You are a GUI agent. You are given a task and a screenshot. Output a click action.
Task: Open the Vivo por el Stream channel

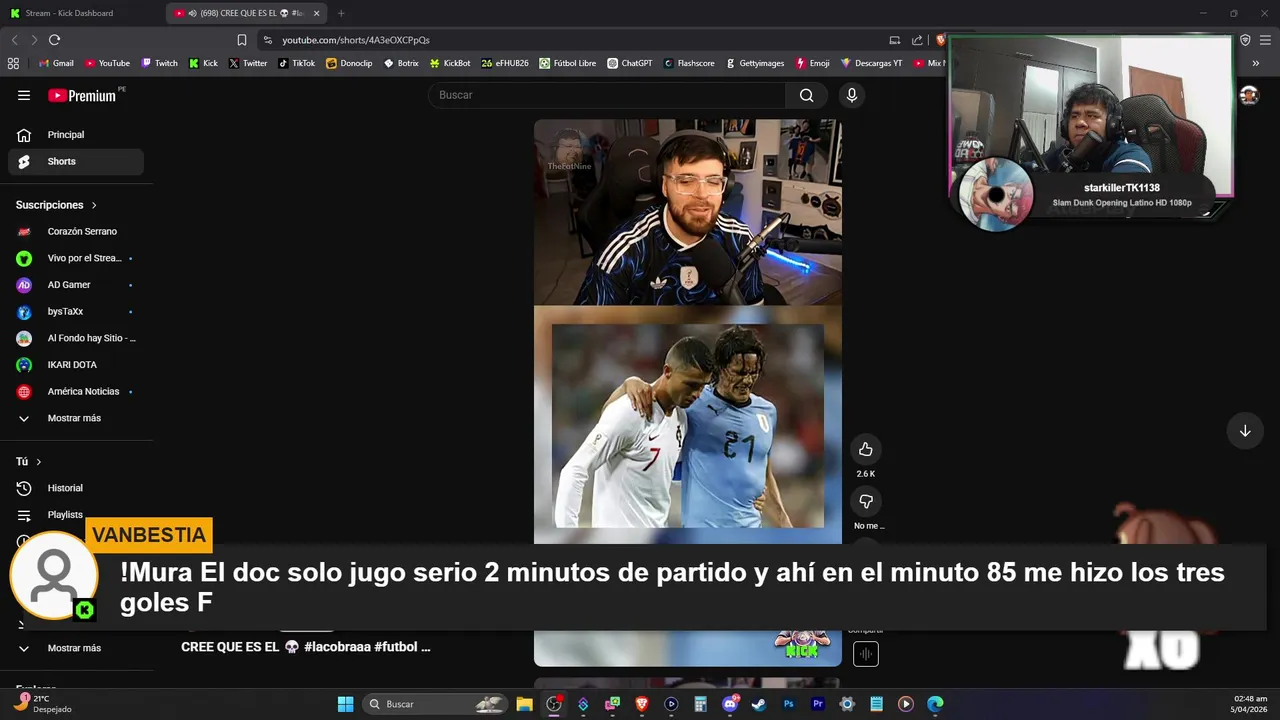[75, 258]
